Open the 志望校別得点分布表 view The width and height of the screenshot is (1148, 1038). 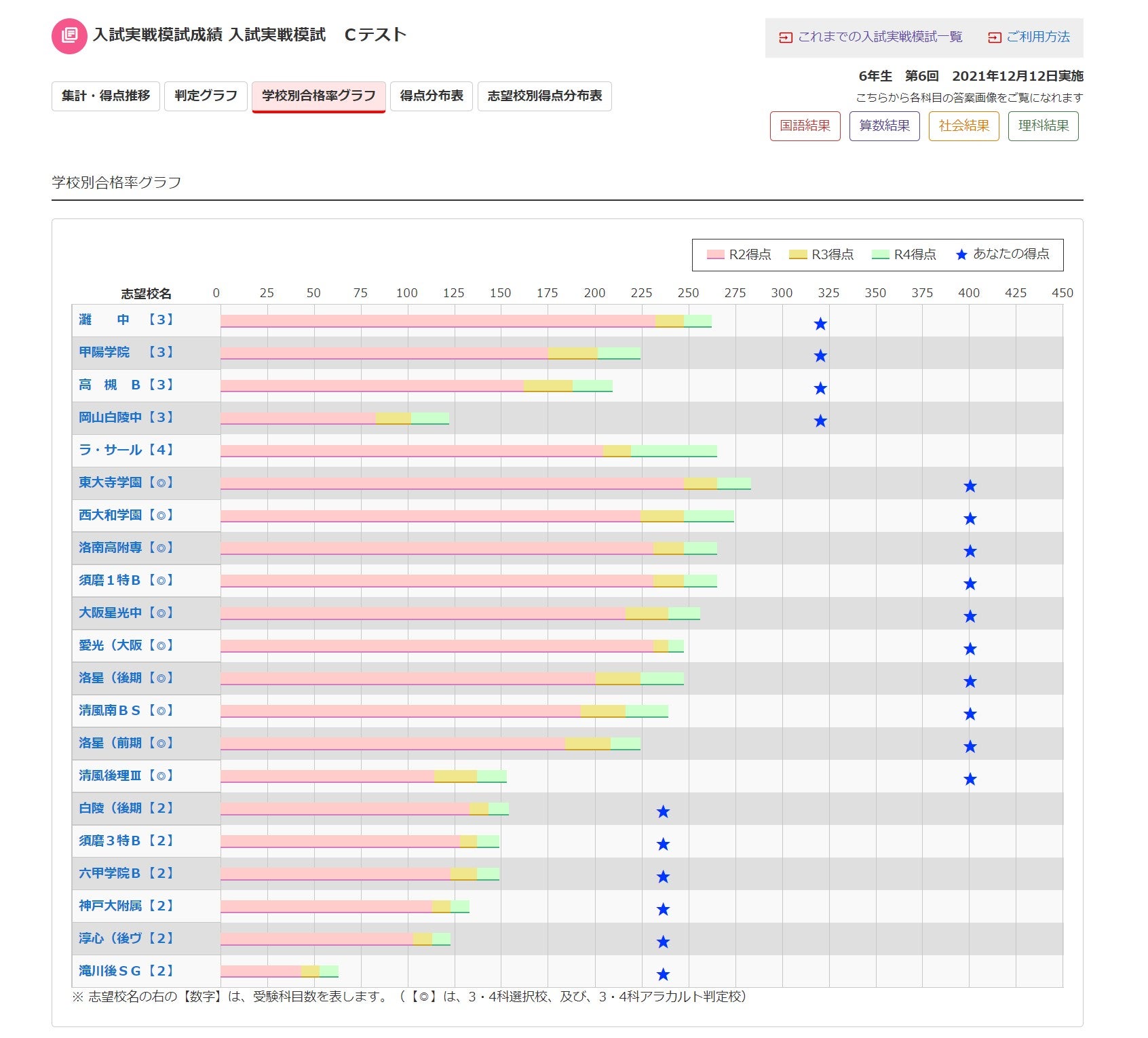[x=544, y=96]
